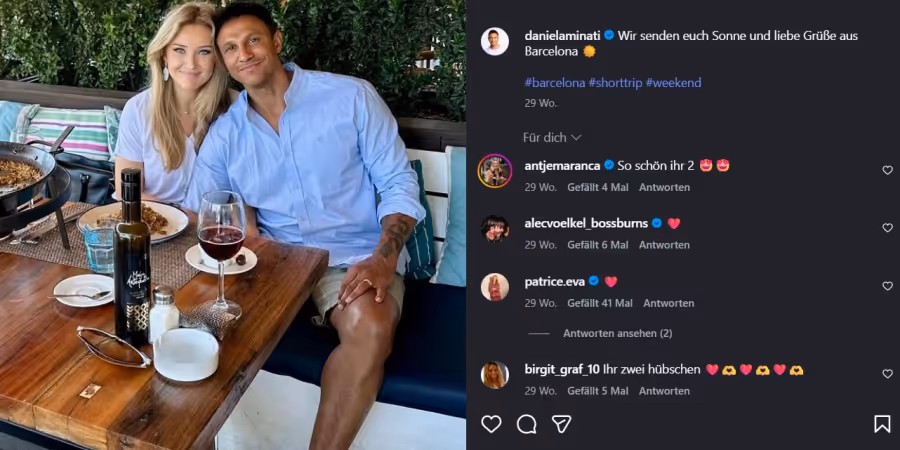Open antjemaranca's profile avatar
The width and height of the screenshot is (900, 450).
click(495, 171)
